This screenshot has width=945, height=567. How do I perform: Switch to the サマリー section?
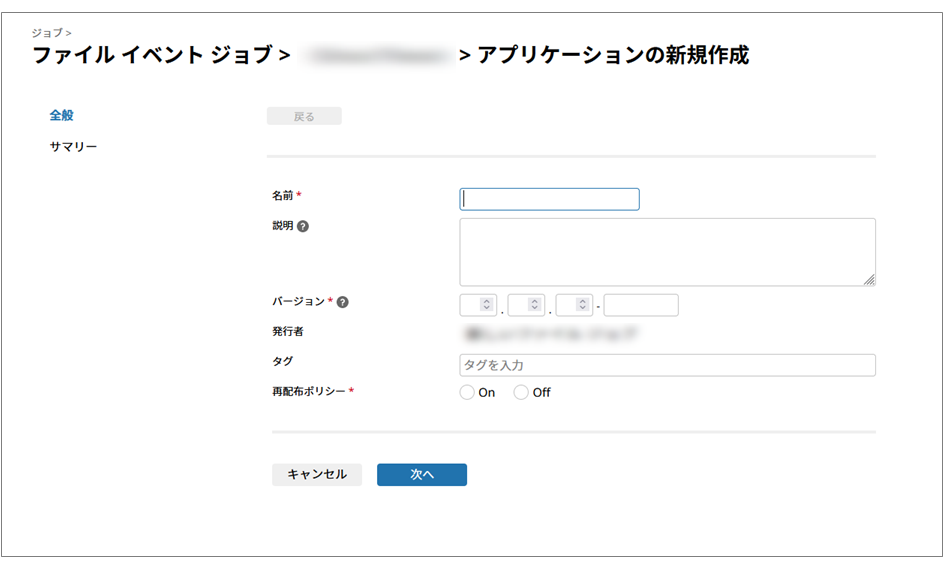tap(73, 147)
